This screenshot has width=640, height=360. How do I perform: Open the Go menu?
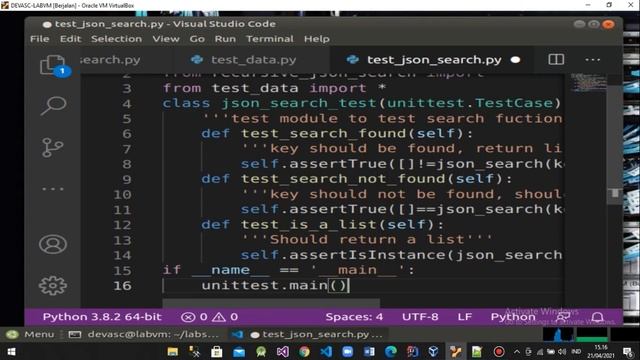197,39
